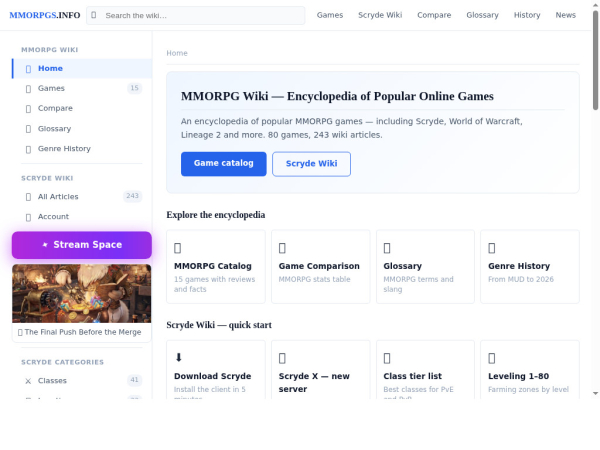
Task: Click the star icon on Stream Space
Action: click(x=45, y=245)
